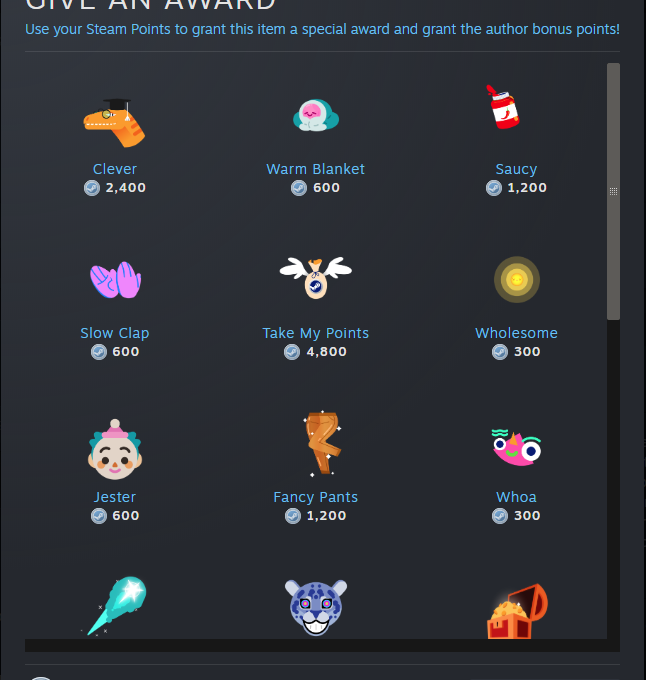Viewport: 646px width, 680px height.
Task: Pick the Saucy hot sauce bottle icon
Action: [503, 107]
